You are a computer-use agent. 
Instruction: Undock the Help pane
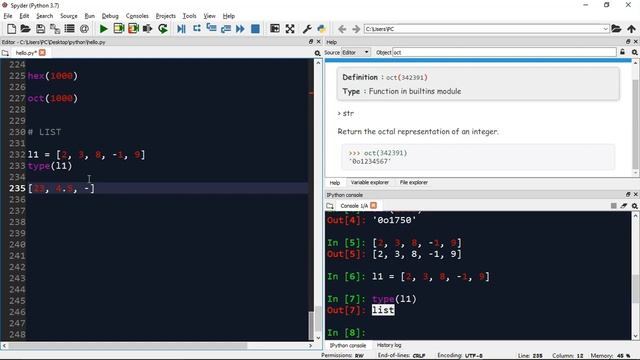(x=628, y=42)
